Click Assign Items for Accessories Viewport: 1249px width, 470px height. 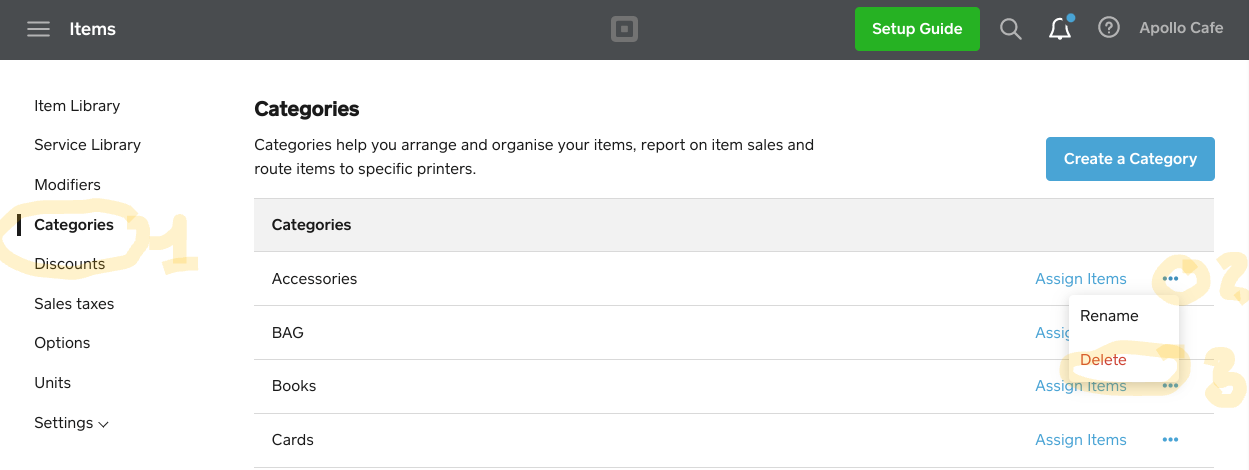(1080, 279)
